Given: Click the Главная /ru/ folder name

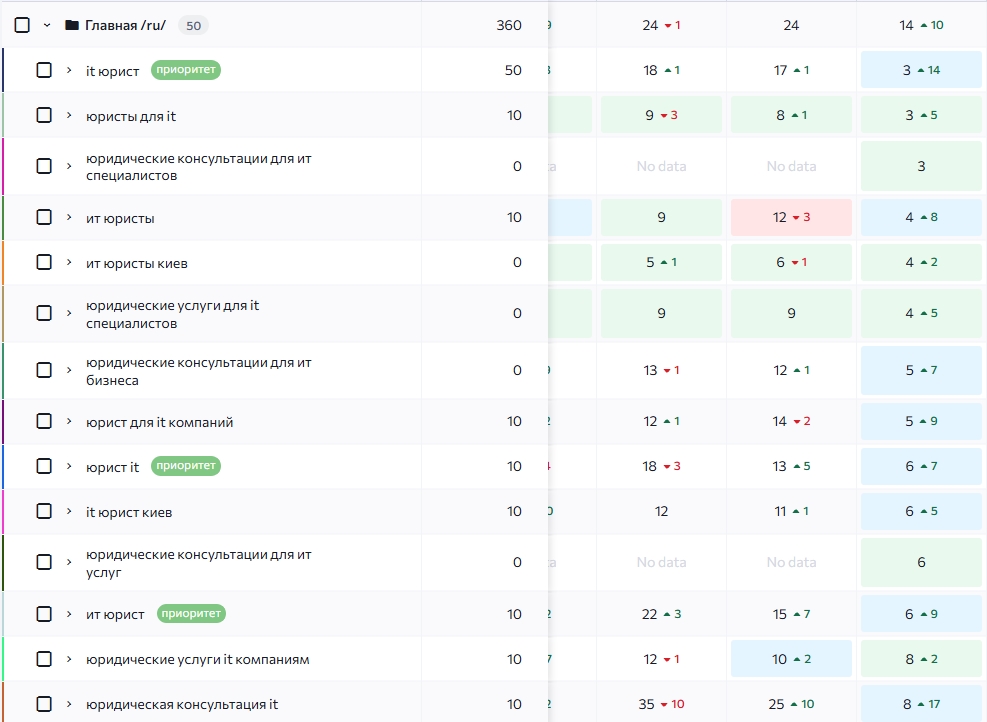Looking at the screenshot, I should 125,25.
